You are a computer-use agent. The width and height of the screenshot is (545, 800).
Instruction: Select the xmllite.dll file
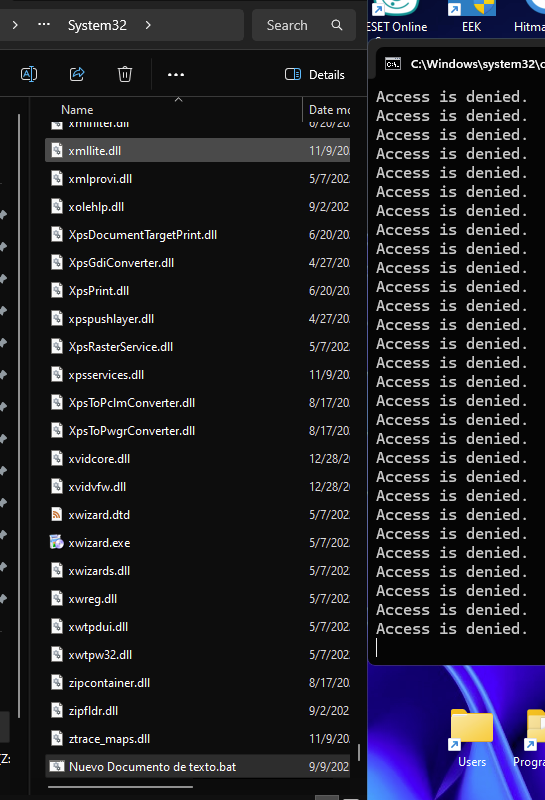coord(197,151)
